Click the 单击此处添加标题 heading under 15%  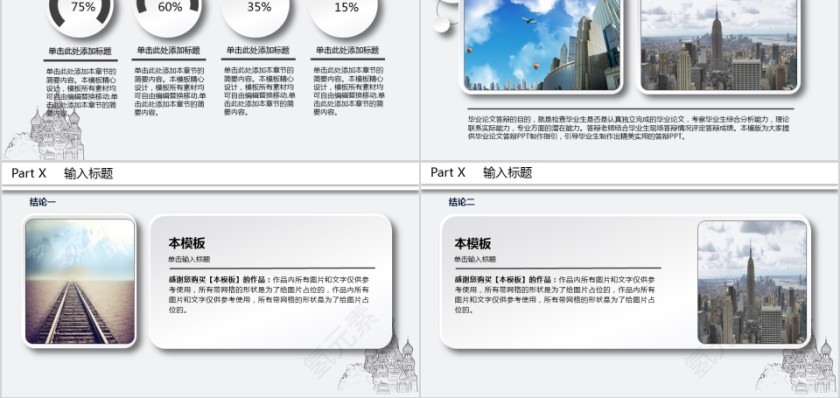[x=347, y=50]
